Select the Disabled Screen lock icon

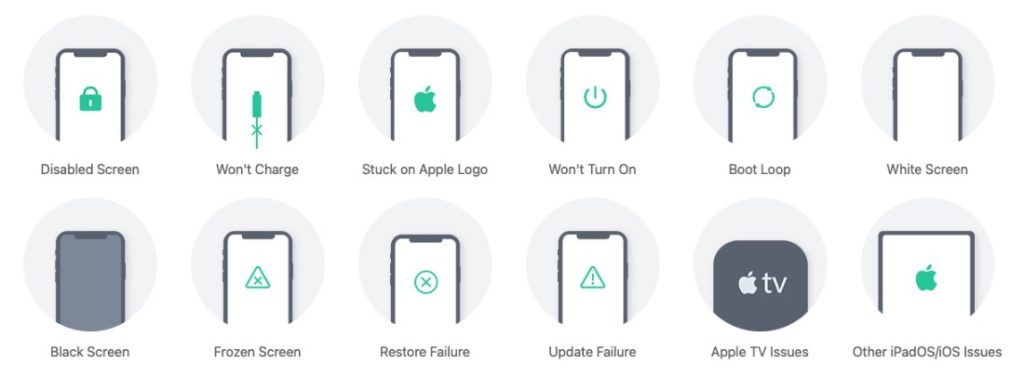90,99
